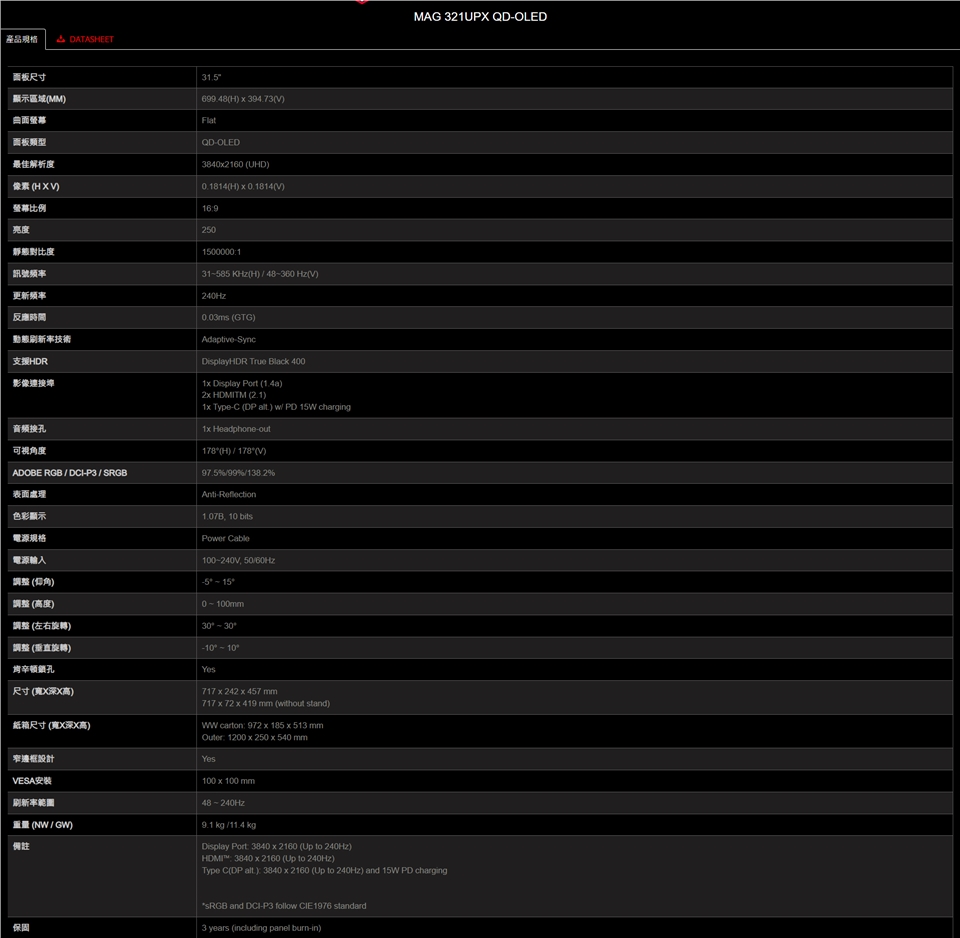Click the 1x Headphone-out value
960x938 pixels.
[236, 429]
